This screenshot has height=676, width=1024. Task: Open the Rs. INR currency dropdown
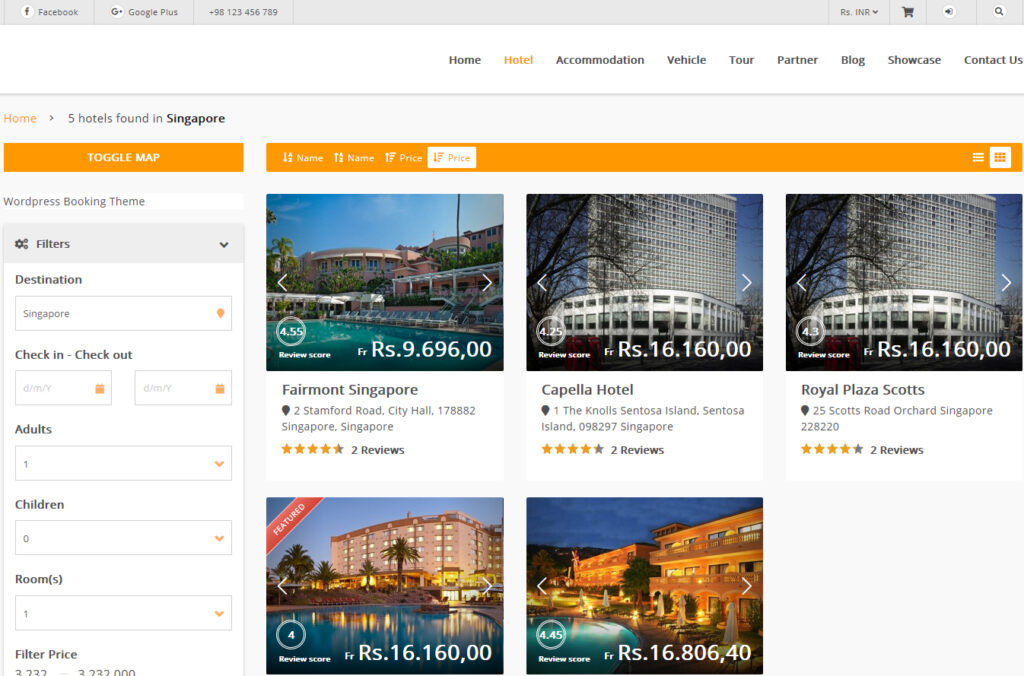pyautogui.click(x=859, y=12)
